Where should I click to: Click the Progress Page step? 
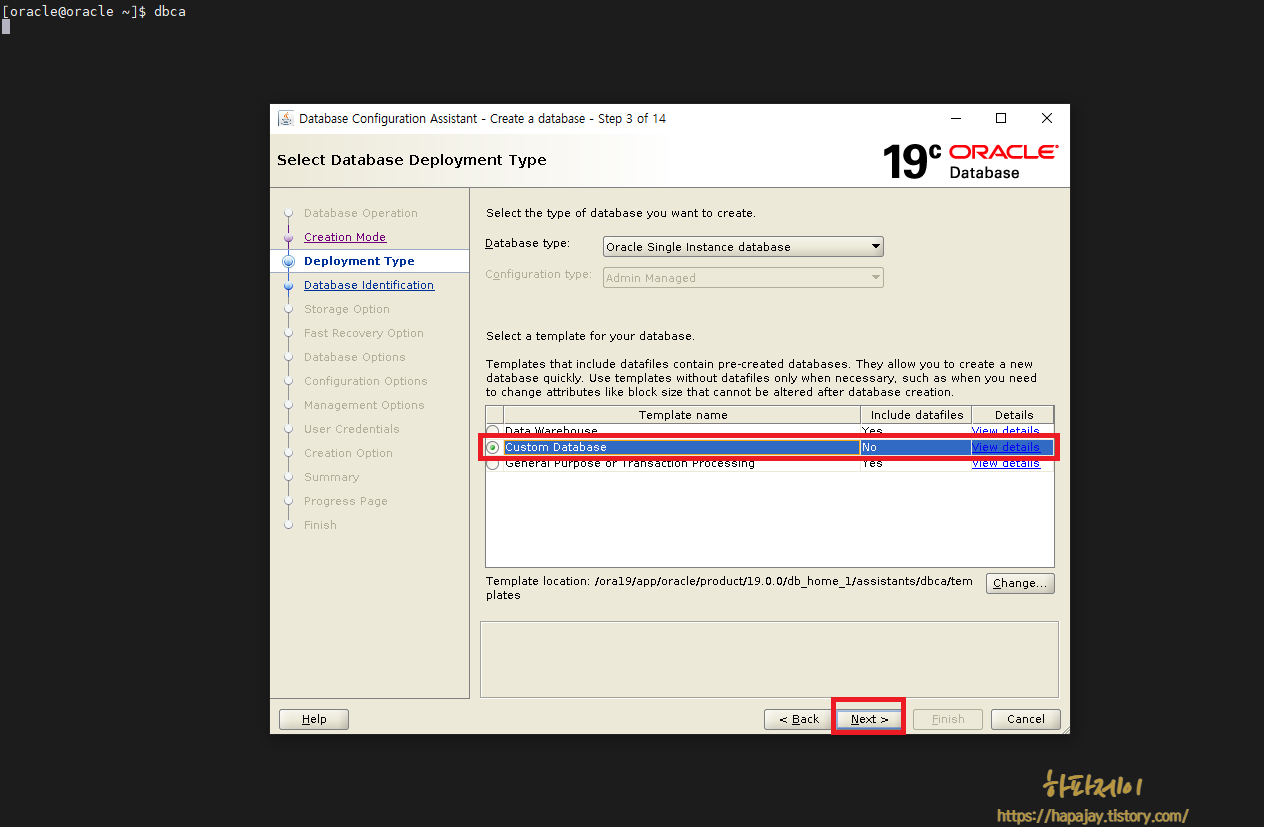point(346,501)
